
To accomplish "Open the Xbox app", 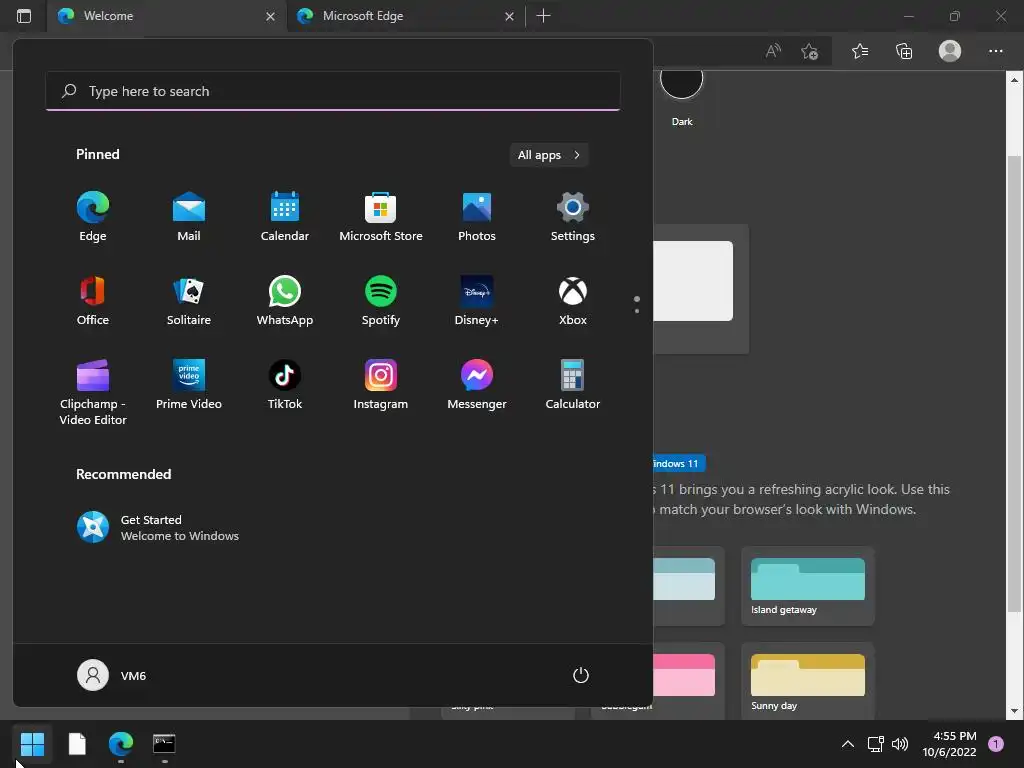I will pyautogui.click(x=573, y=300).
